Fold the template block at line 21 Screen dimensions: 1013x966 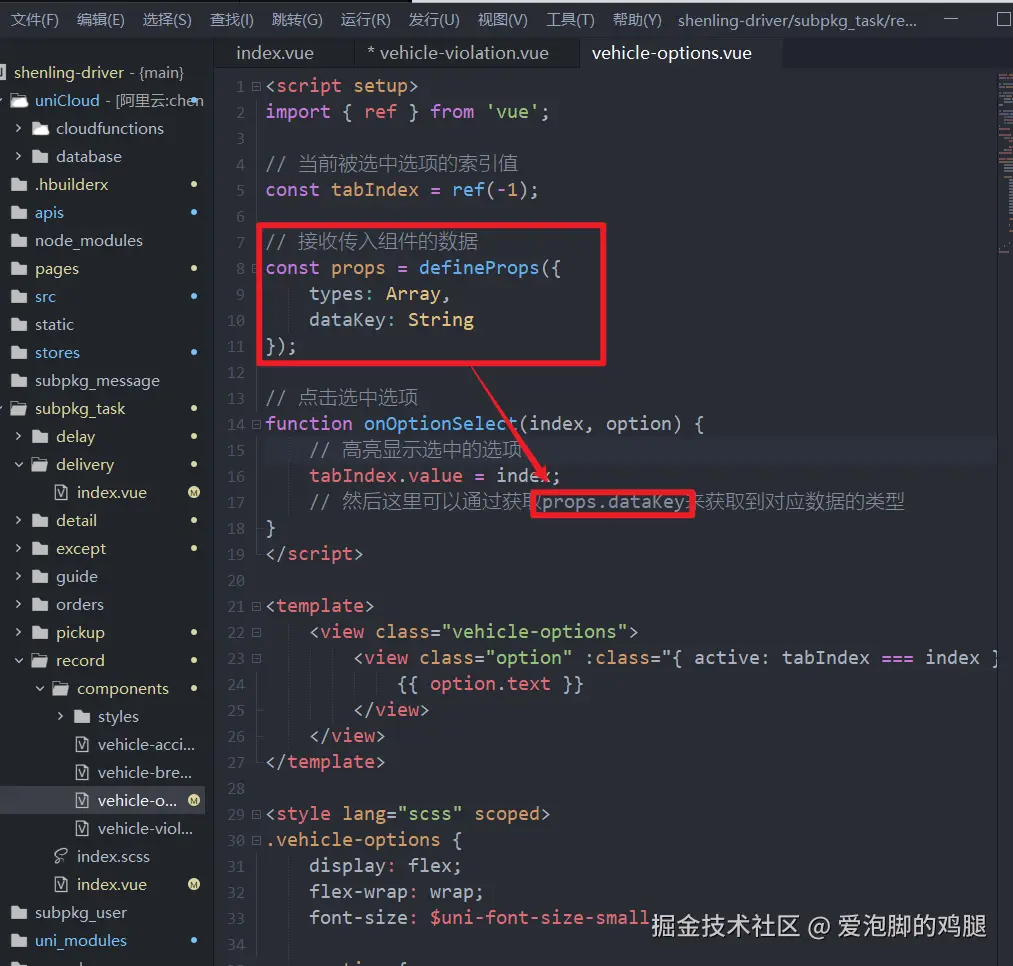[x=256, y=607]
